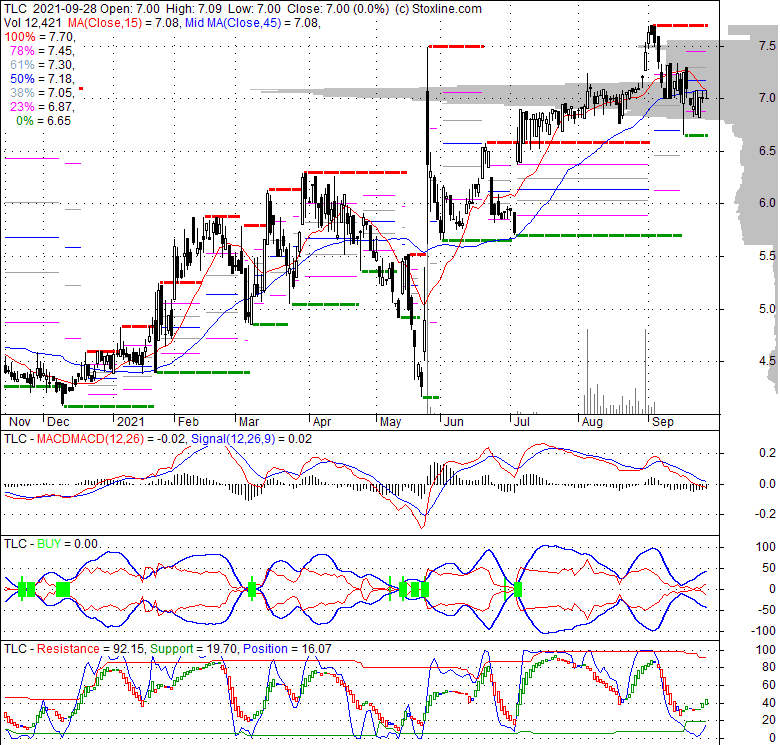
Task: Click the Aug label on time axis
Action: tap(592, 422)
